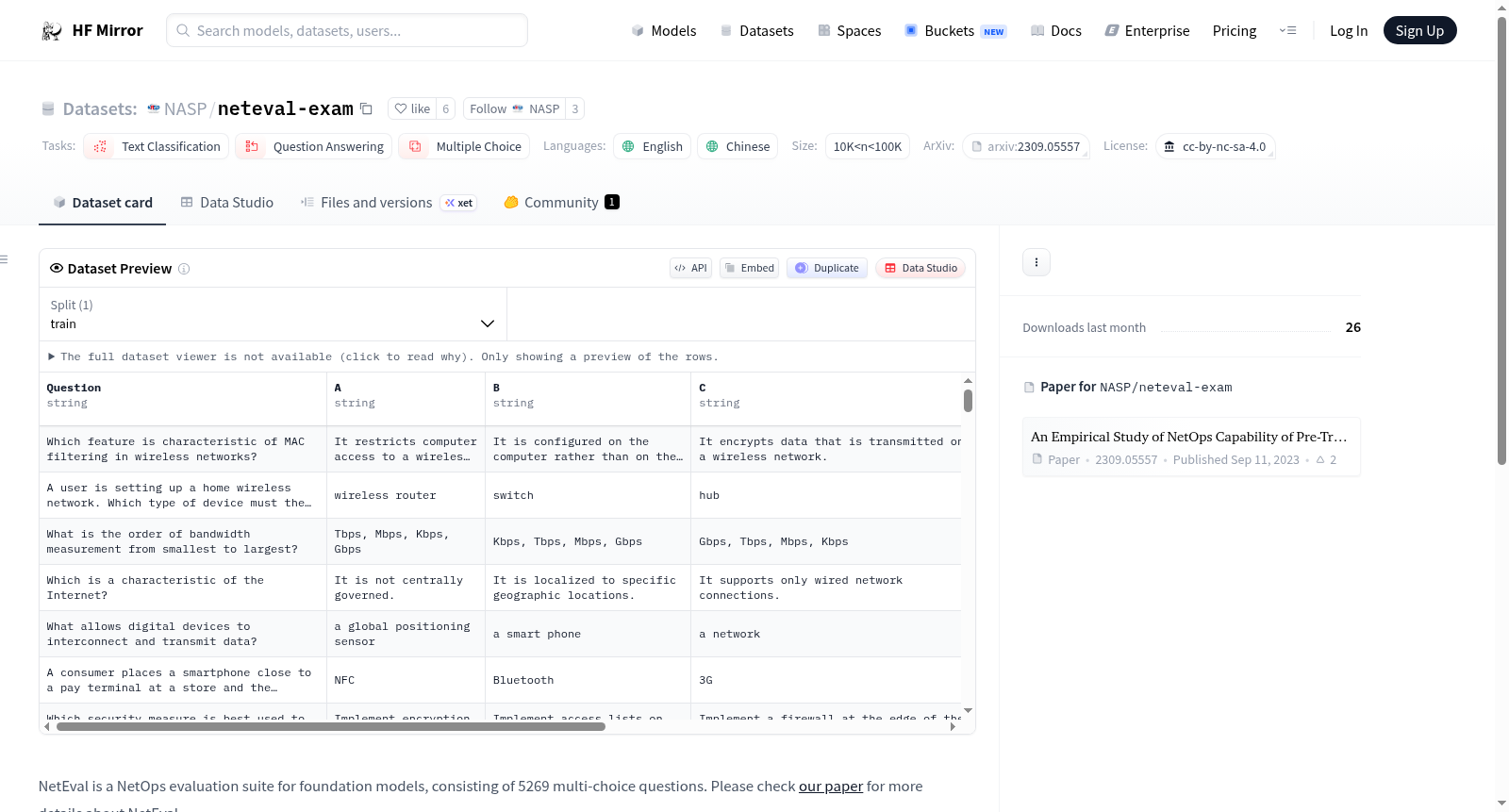Like the neteval-exam dataset
Screen dimensions: 1509x812
412,109
